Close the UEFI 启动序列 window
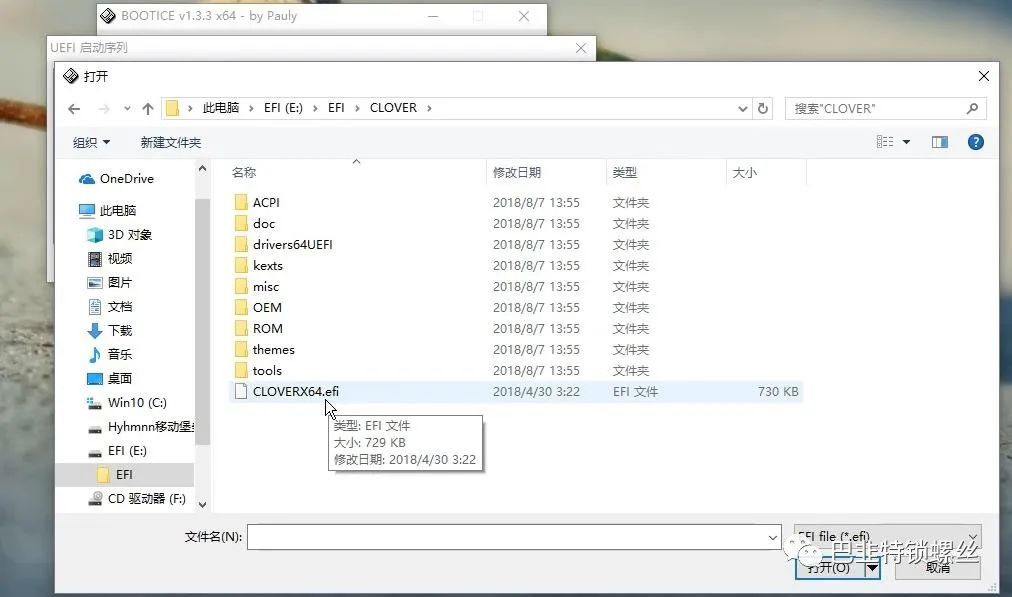This screenshot has width=1012, height=597. point(581,48)
